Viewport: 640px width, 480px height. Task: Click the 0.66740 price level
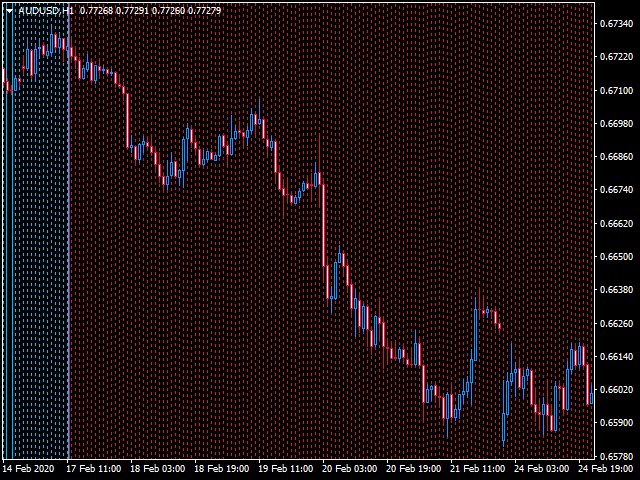pyautogui.click(x=616, y=190)
